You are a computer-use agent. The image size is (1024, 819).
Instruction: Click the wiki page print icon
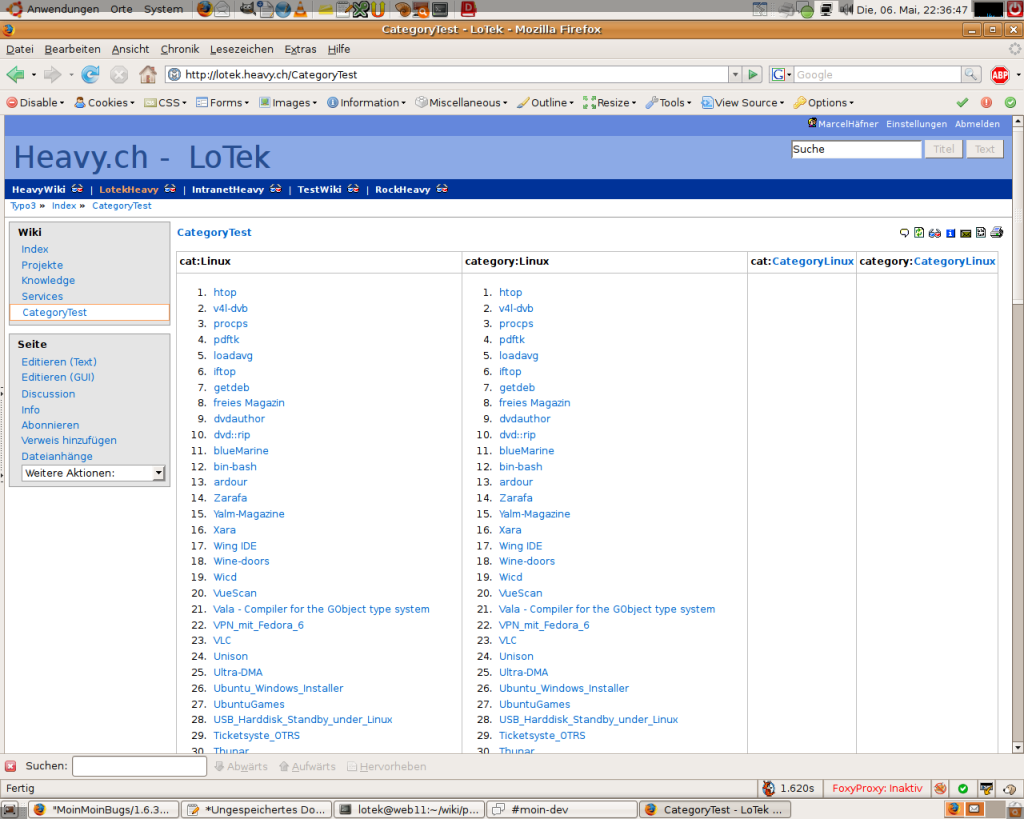(x=996, y=233)
